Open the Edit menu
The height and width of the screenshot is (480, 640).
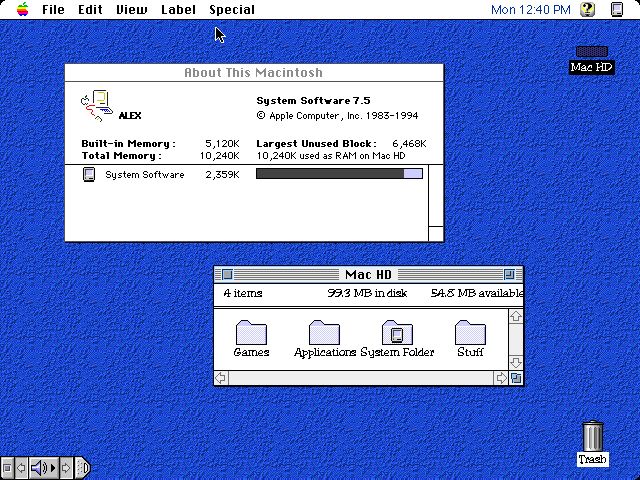[90, 9]
